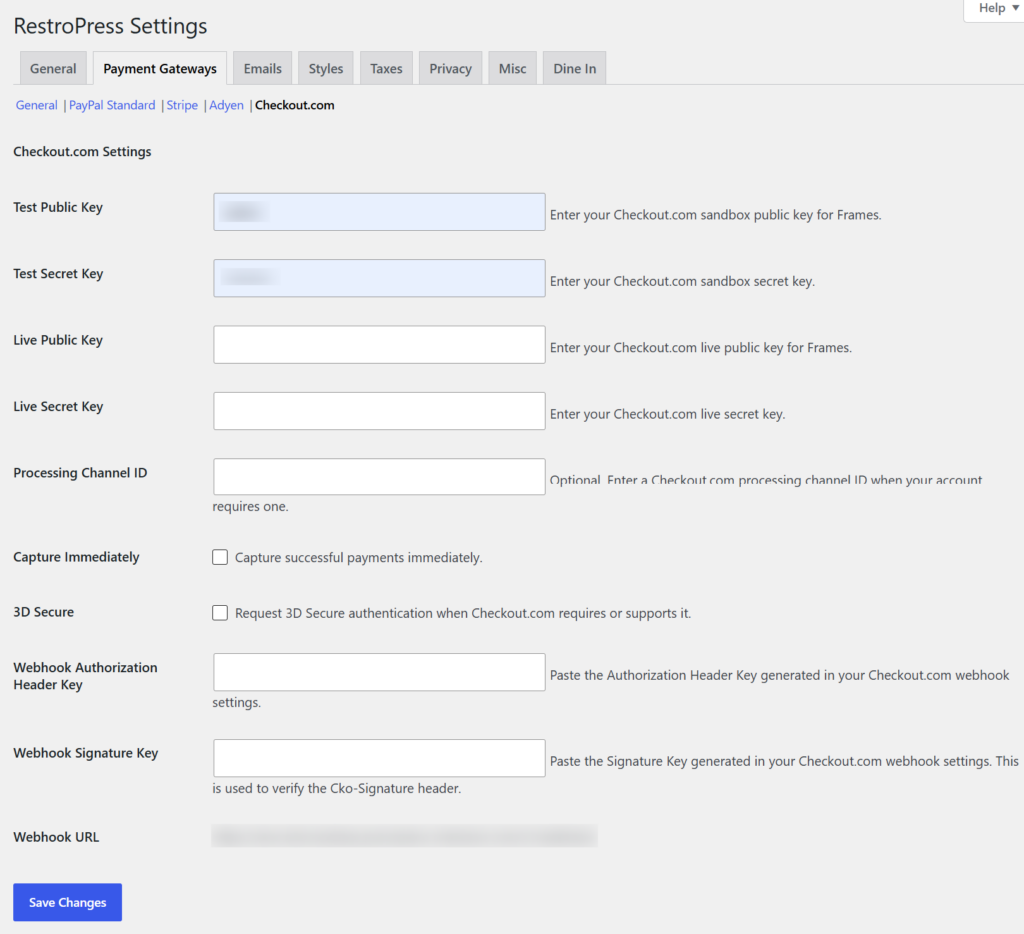Select the Payment Gateways tab
The height and width of the screenshot is (934, 1024).
160,69
